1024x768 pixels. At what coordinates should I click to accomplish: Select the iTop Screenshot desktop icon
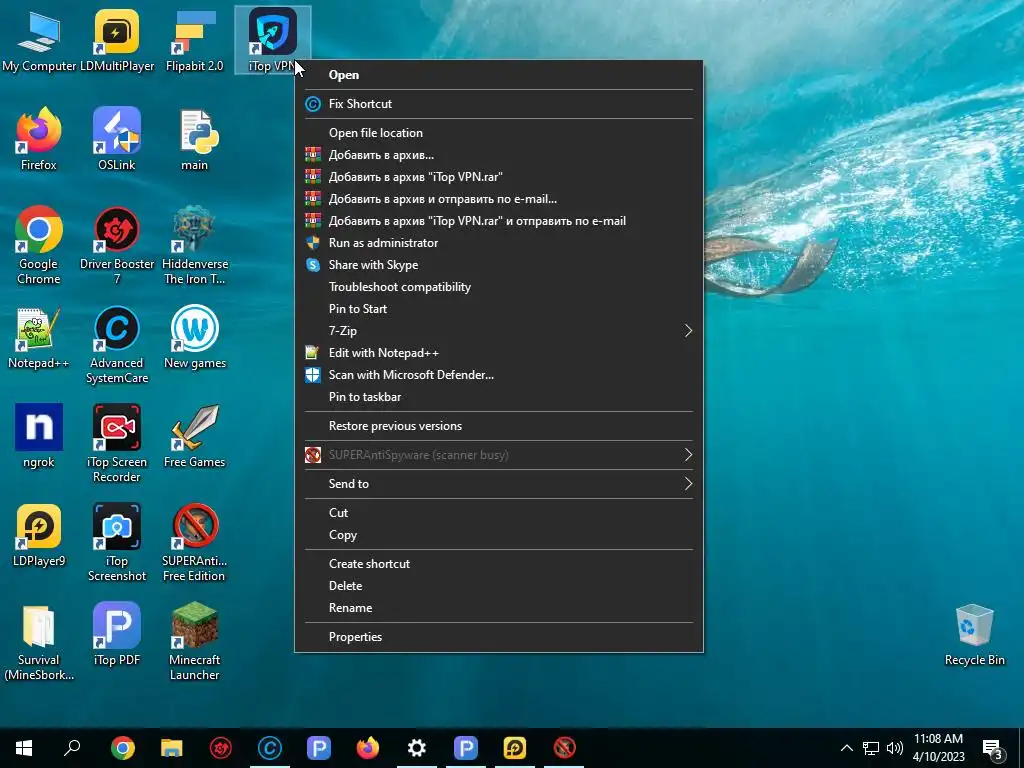pyautogui.click(x=117, y=543)
